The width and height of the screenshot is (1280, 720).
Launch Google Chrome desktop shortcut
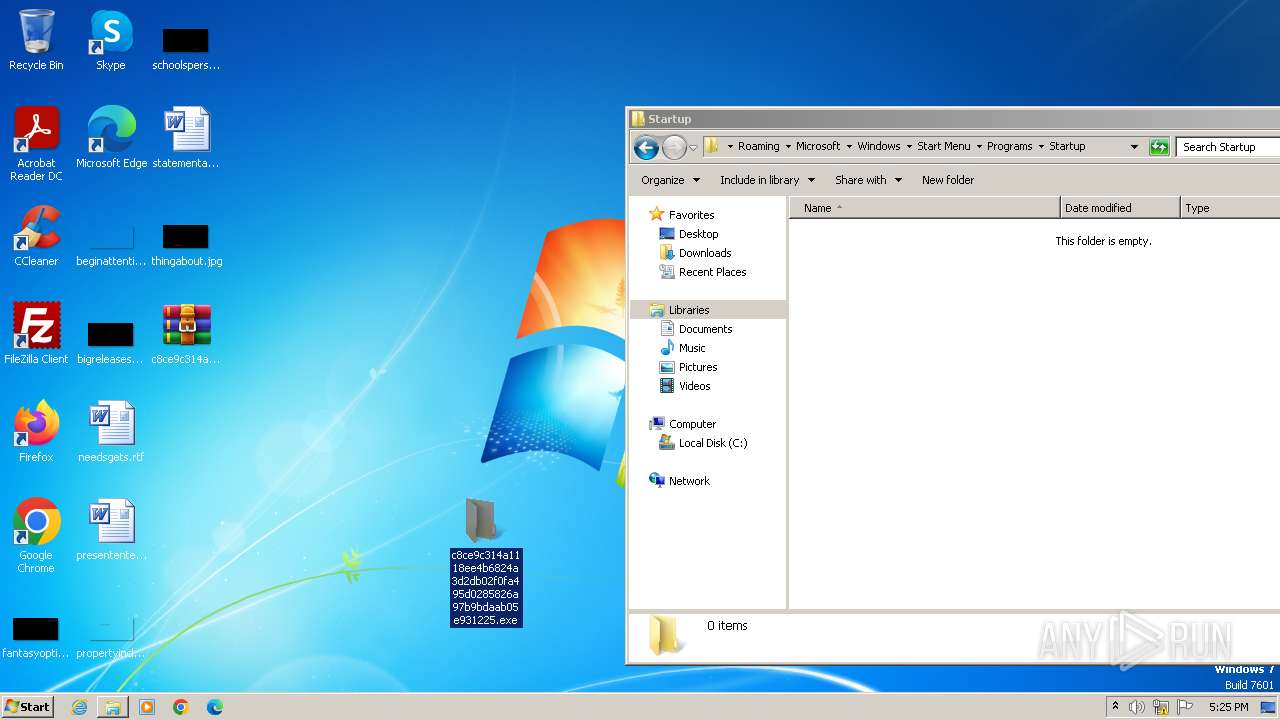(36, 536)
